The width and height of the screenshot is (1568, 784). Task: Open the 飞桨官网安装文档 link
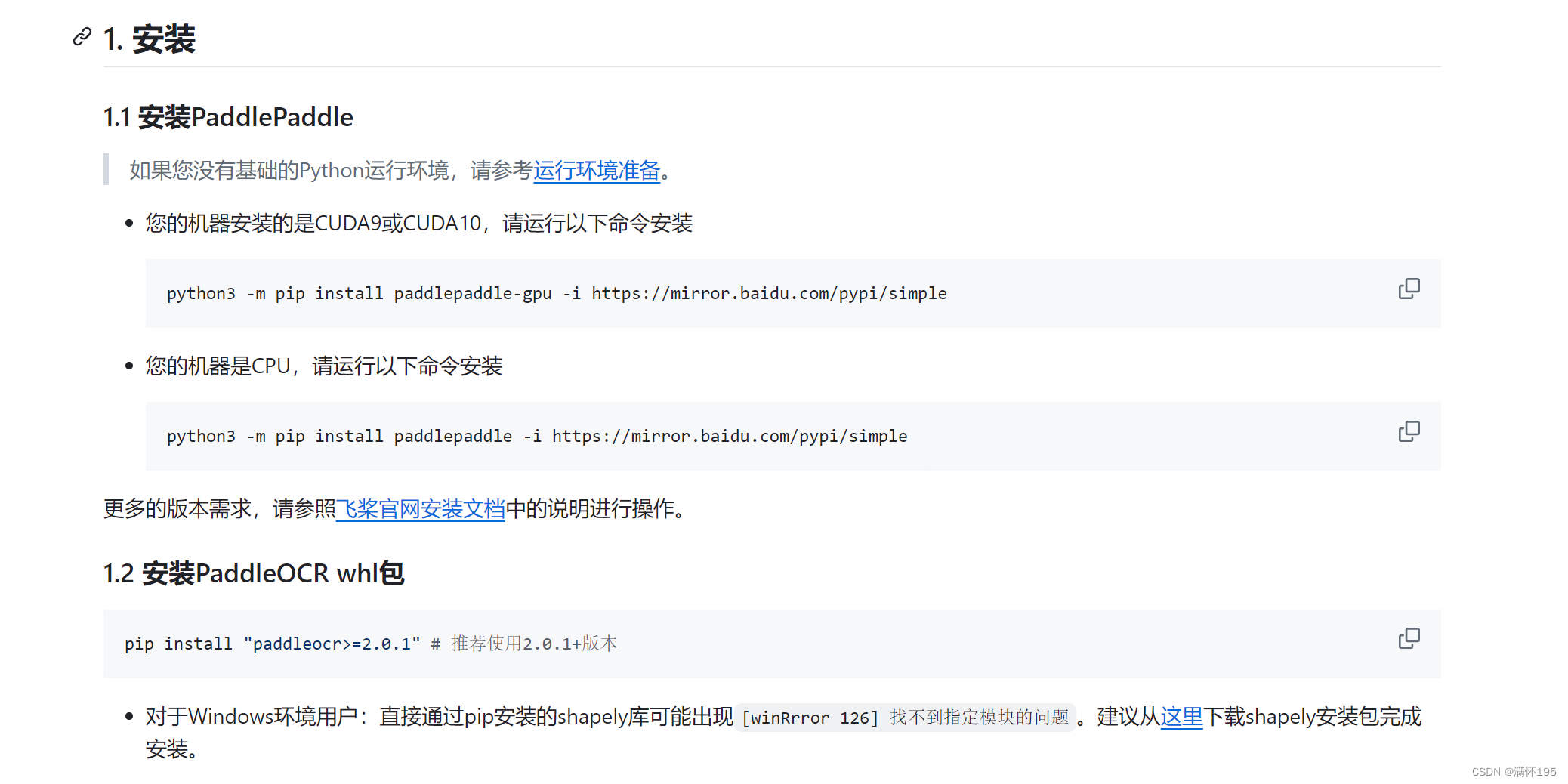(420, 509)
